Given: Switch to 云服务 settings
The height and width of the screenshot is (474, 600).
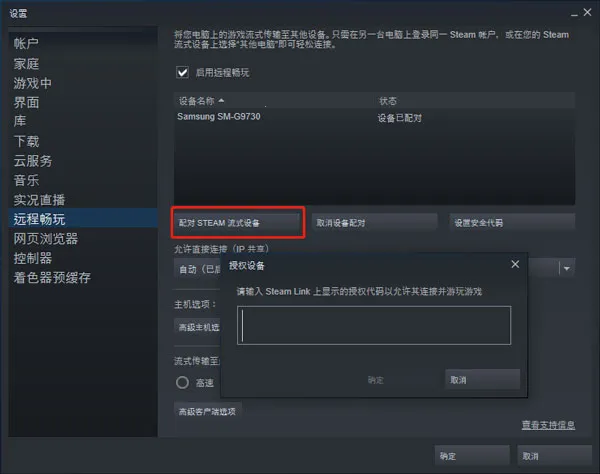Looking at the screenshot, I should 33,161.
